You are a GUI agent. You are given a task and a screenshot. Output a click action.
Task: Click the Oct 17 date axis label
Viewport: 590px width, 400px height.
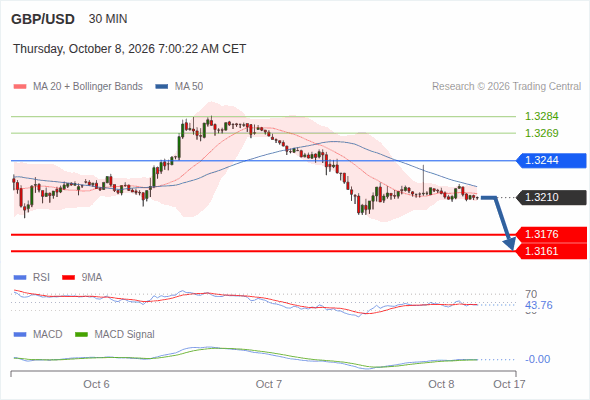(509, 384)
